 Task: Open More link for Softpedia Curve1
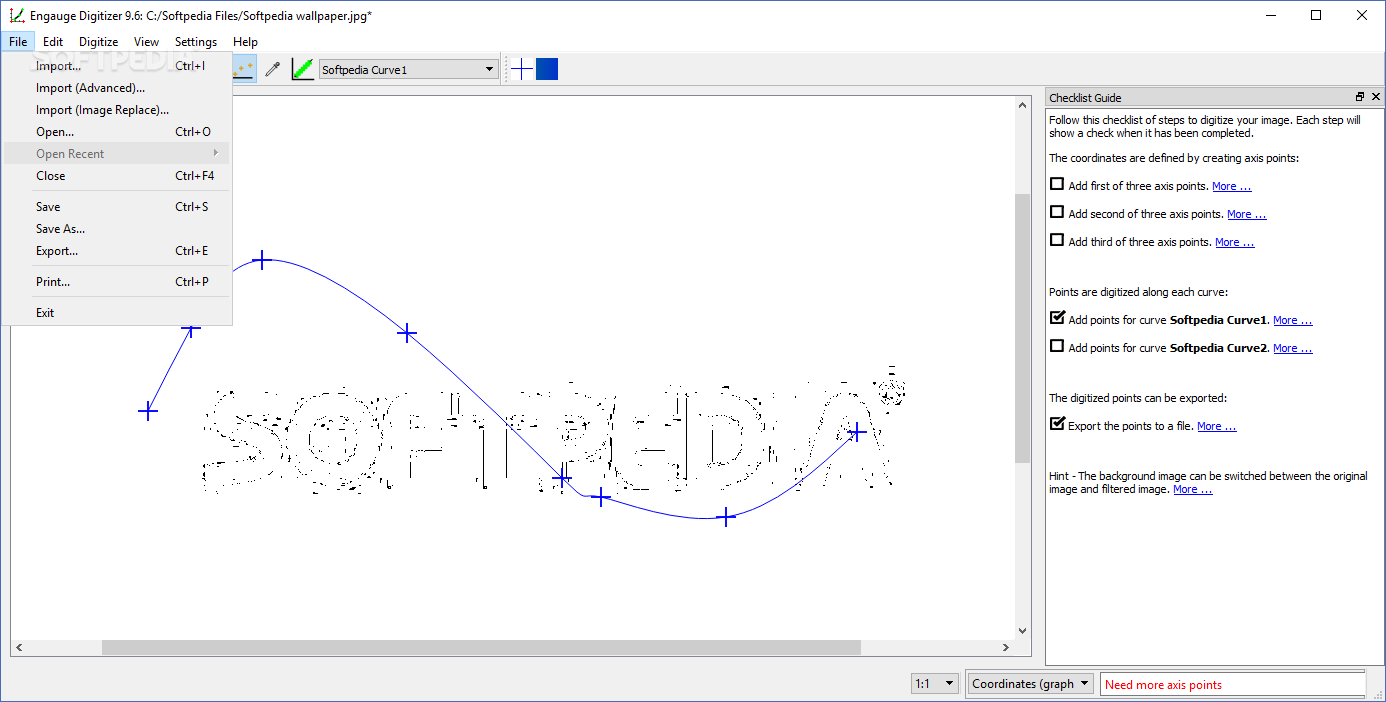pyautogui.click(x=1292, y=320)
